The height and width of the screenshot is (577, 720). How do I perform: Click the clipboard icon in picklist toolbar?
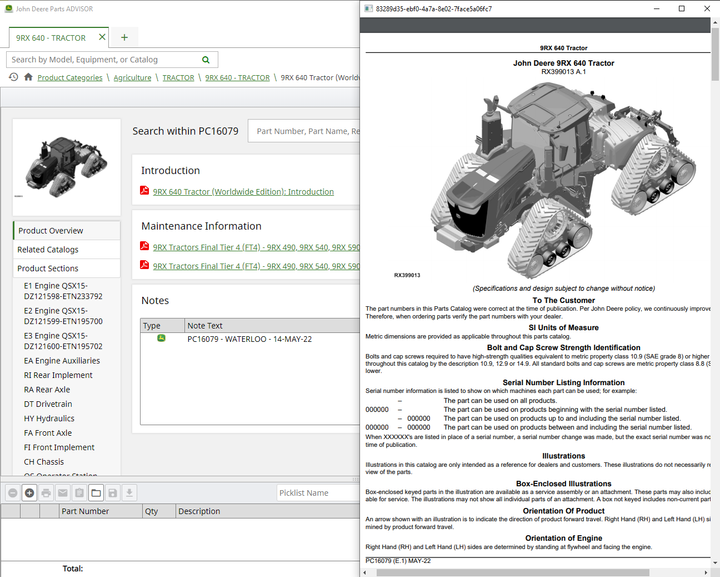pyautogui.click(x=79, y=493)
